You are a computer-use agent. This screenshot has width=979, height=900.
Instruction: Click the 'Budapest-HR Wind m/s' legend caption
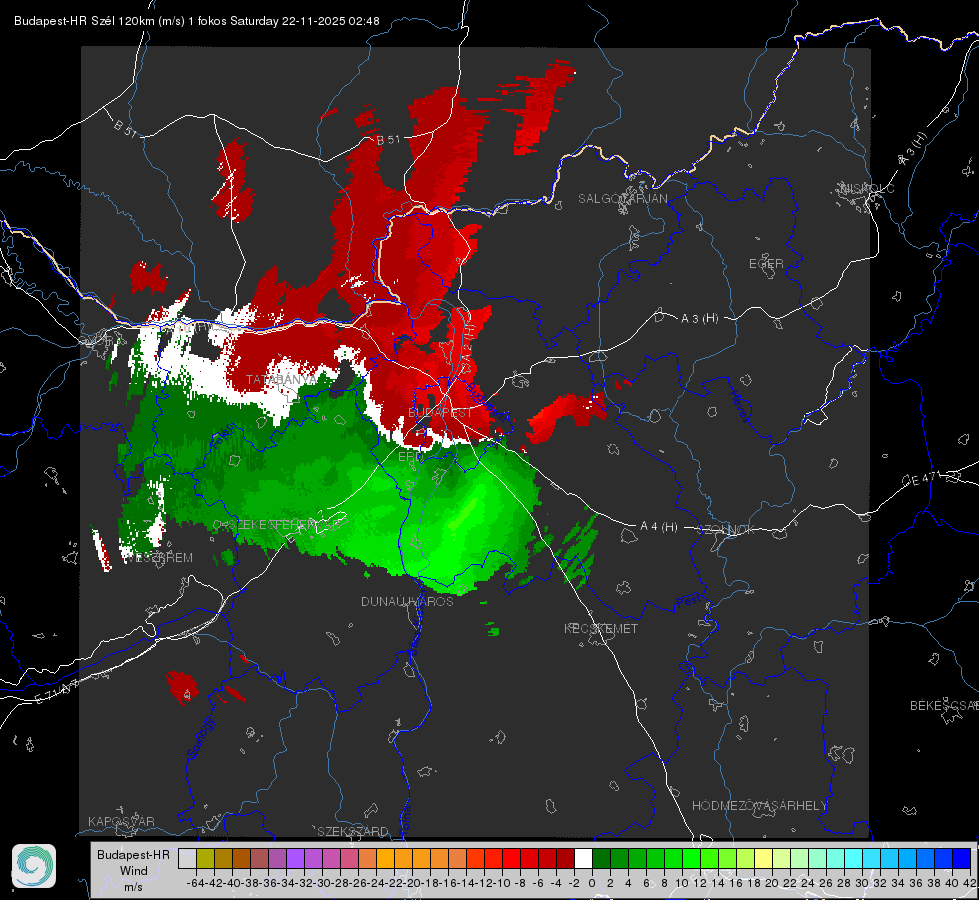tap(134, 870)
